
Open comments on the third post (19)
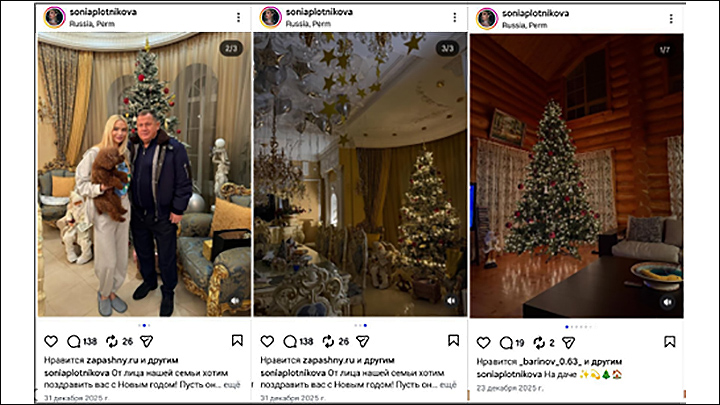coord(506,343)
